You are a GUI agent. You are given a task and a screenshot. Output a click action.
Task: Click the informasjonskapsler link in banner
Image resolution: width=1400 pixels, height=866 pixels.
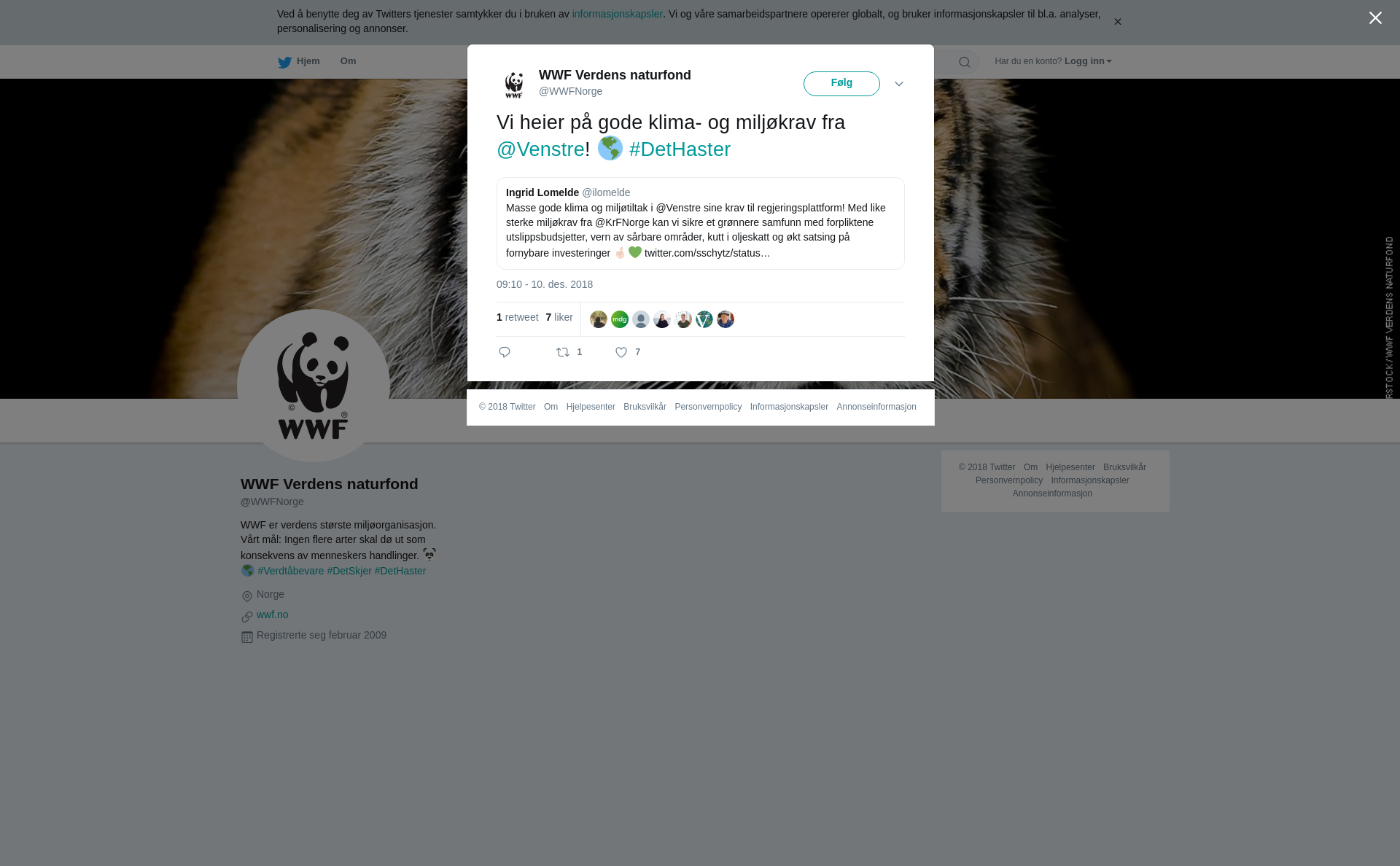[x=617, y=14]
